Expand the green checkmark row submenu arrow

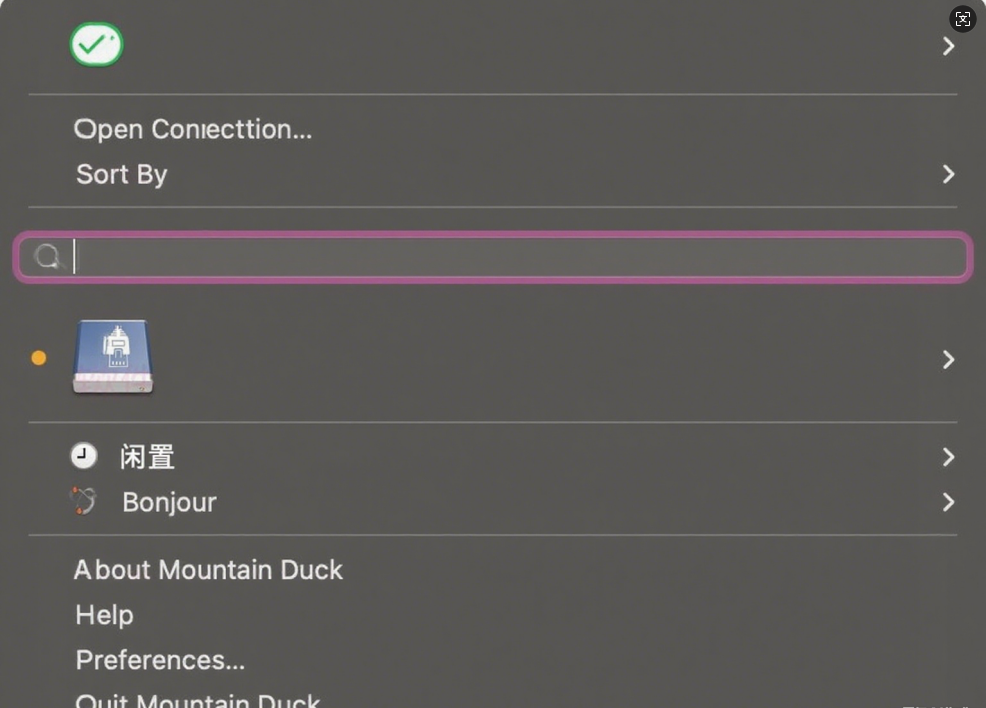click(x=948, y=46)
